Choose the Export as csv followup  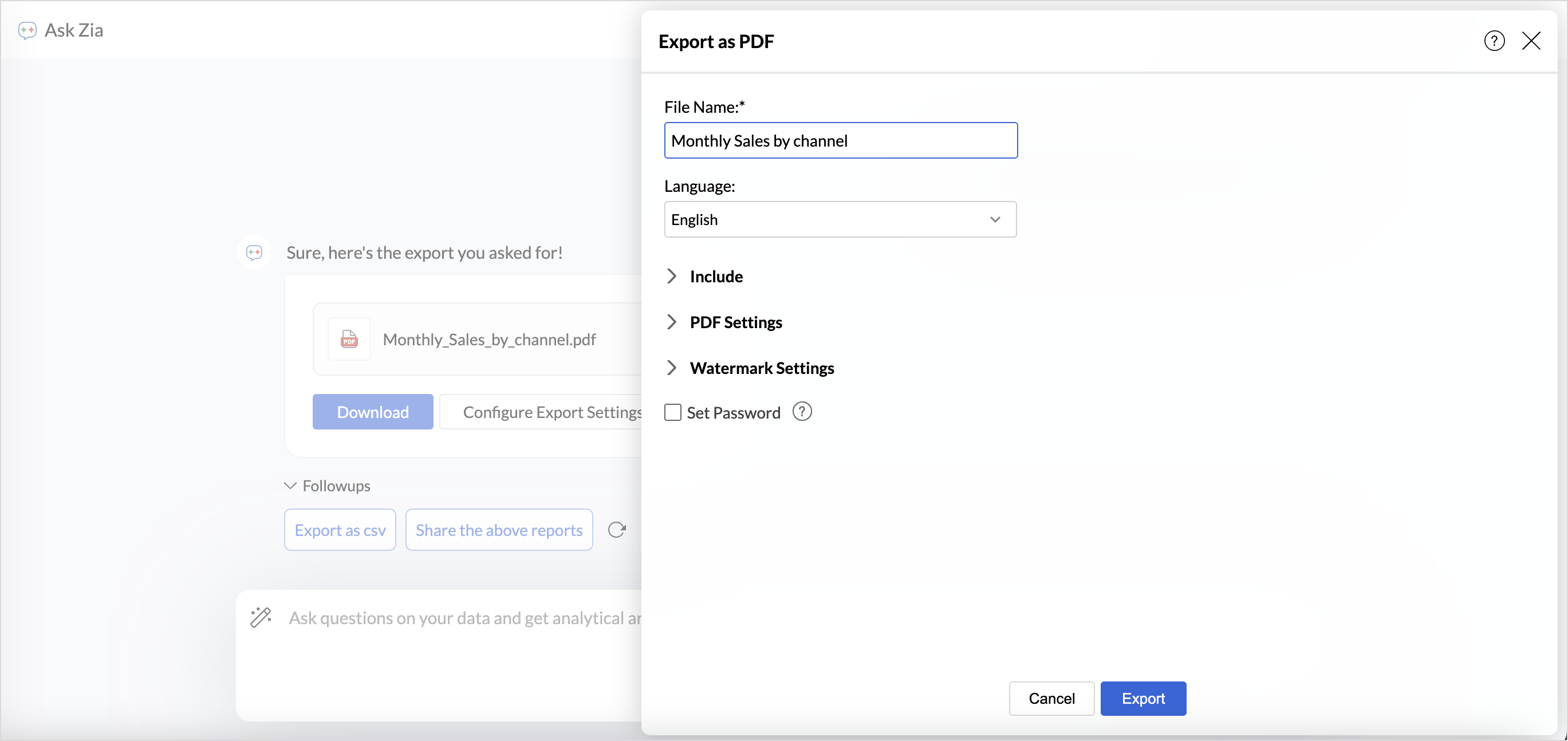(340, 530)
